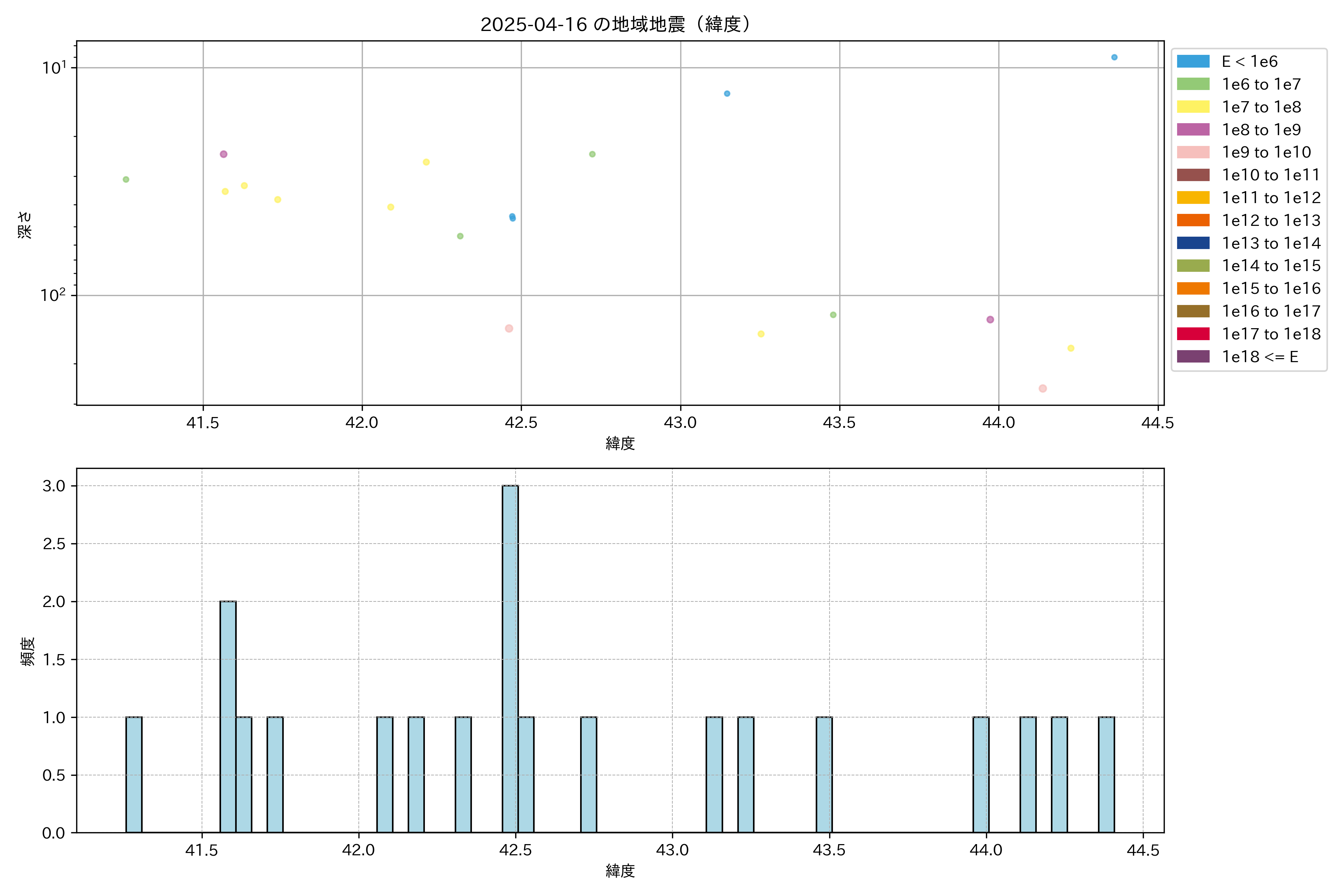This screenshot has width=1344, height=896.
Task: Click the lowest pink point near latitude 44.15
Action: [1042, 389]
